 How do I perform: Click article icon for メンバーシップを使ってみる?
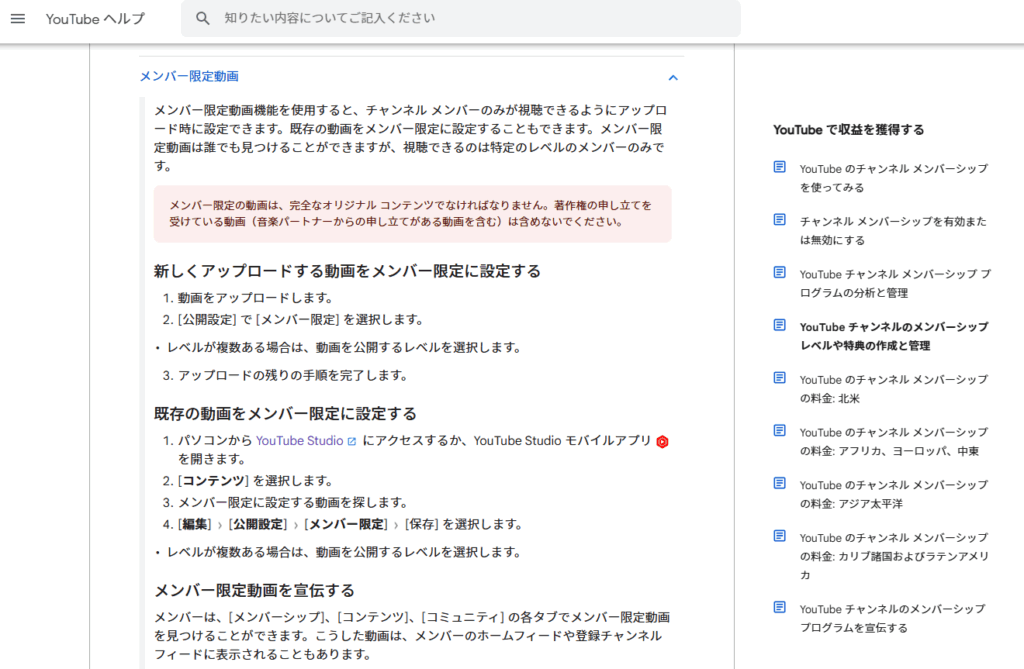tap(780, 168)
